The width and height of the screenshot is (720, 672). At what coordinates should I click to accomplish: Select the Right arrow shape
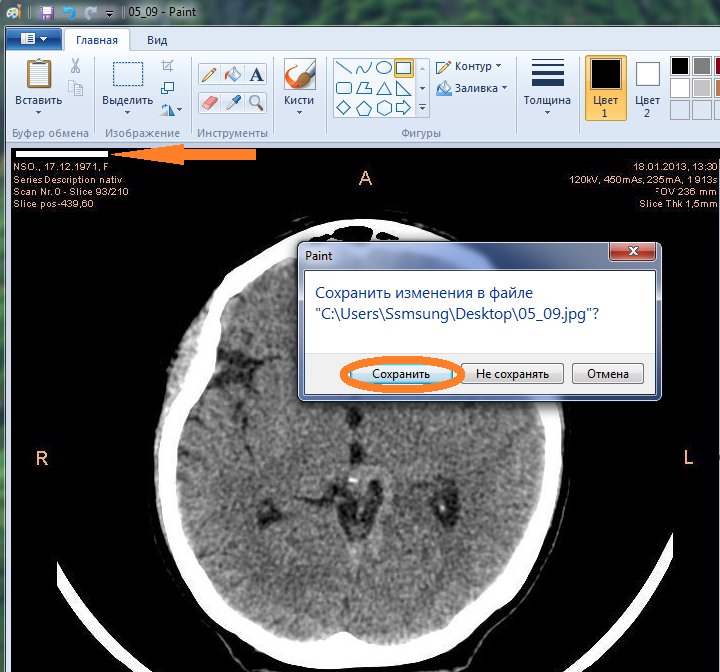pyautogui.click(x=403, y=108)
